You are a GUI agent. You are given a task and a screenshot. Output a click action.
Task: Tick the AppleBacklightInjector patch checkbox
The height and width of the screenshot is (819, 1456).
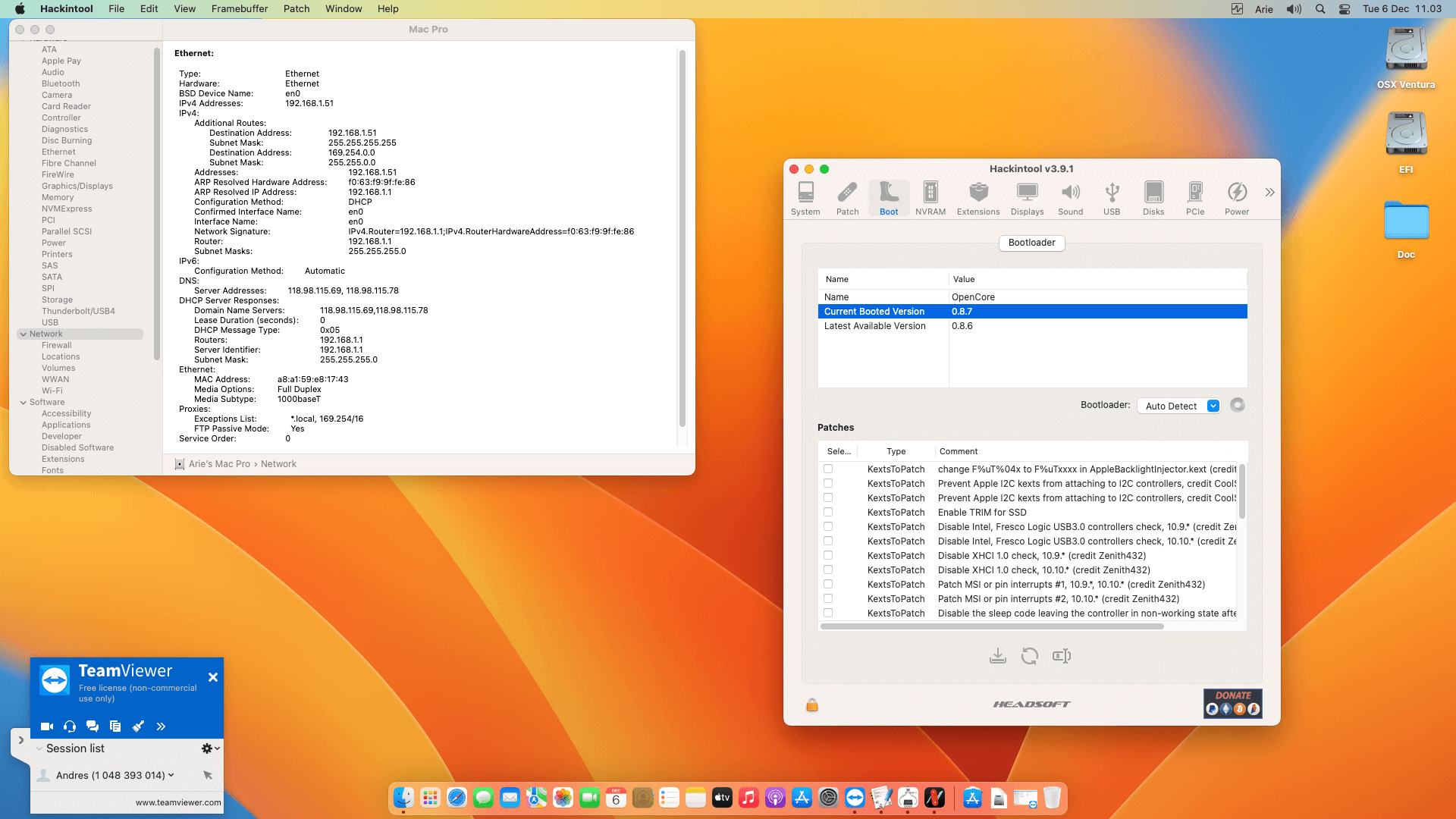828,469
